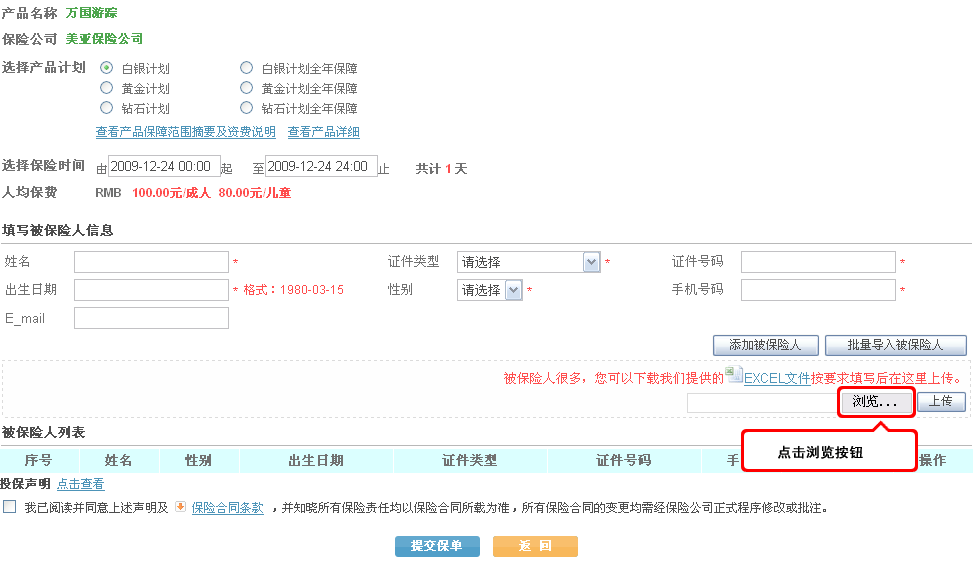Image resolution: width=975 pixels, height=564 pixels.
Task: Tick the agreement declaration checkbox
Action: tap(10, 507)
